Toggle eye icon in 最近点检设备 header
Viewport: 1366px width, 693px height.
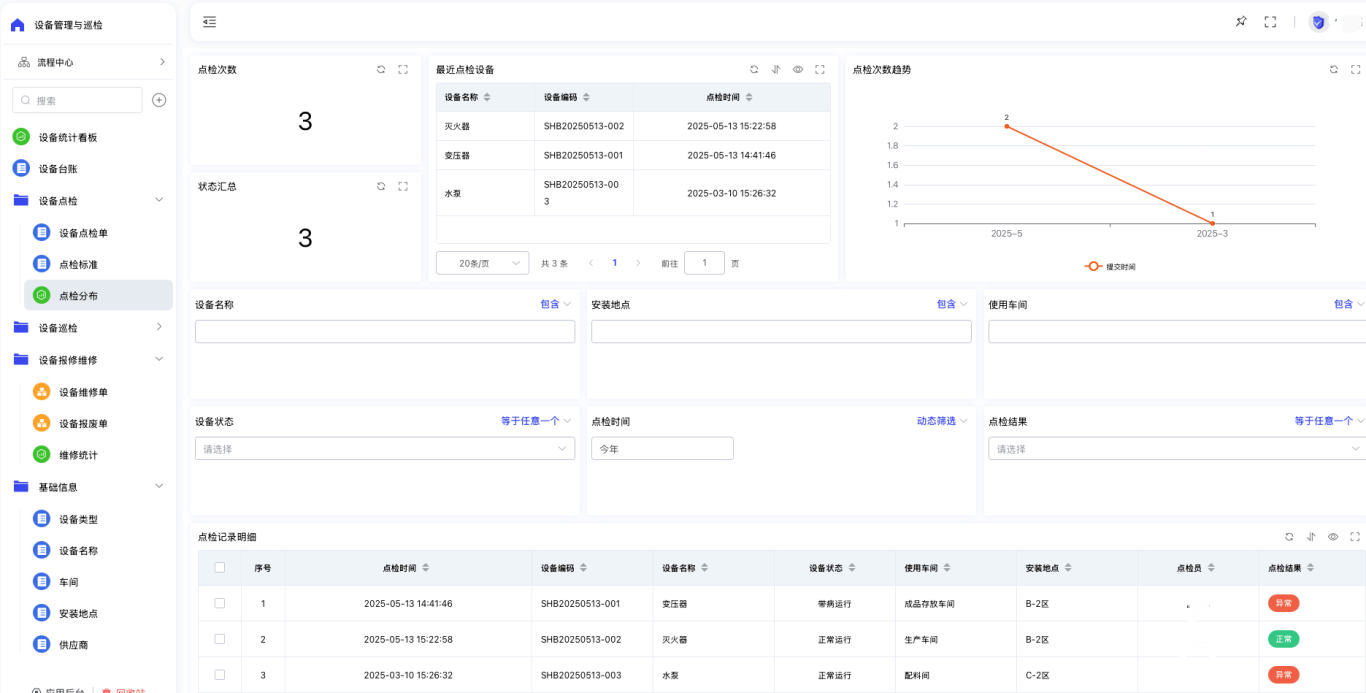pos(798,69)
